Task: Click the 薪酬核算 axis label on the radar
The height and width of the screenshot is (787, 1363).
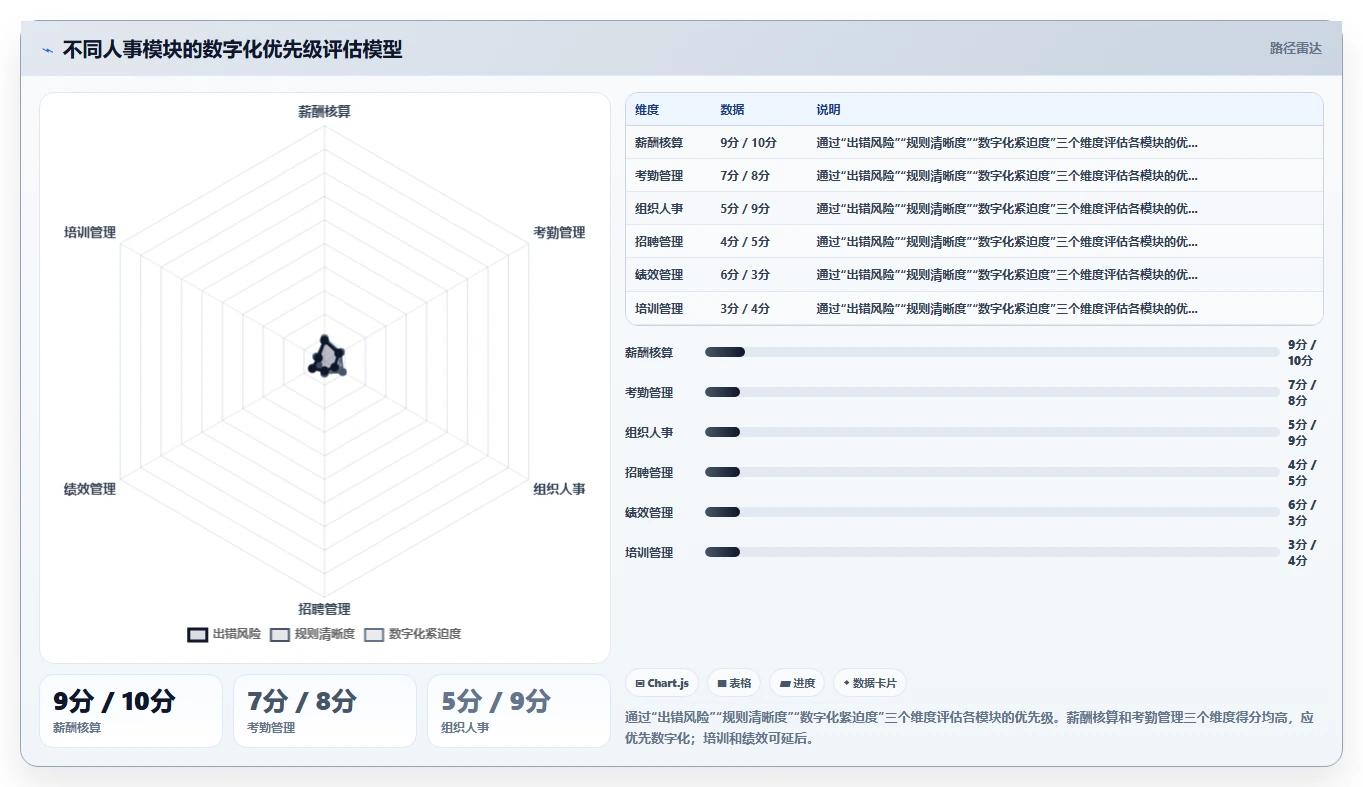Action: tap(324, 112)
